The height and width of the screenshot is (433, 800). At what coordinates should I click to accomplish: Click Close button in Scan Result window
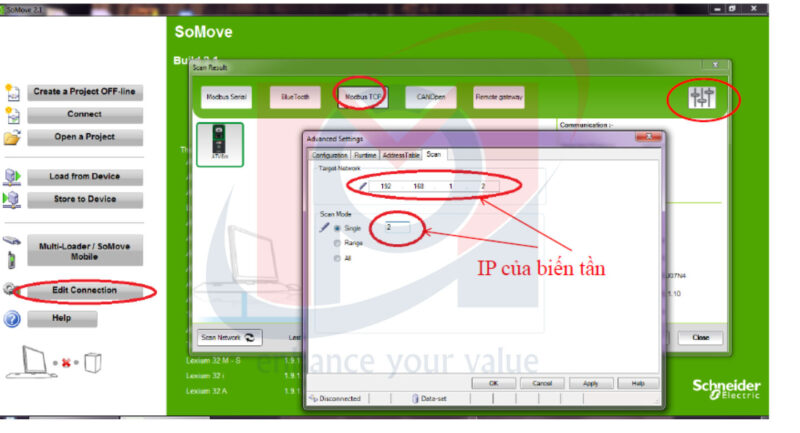pyautogui.click(x=701, y=338)
